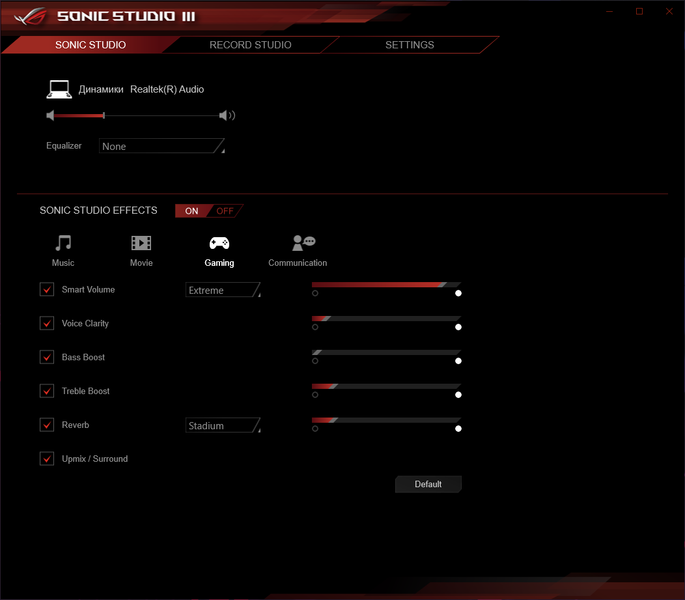The image size is (685, 600).
Task: Click the Realtek(R) Audio device text
Action: [x=167, y=89]
